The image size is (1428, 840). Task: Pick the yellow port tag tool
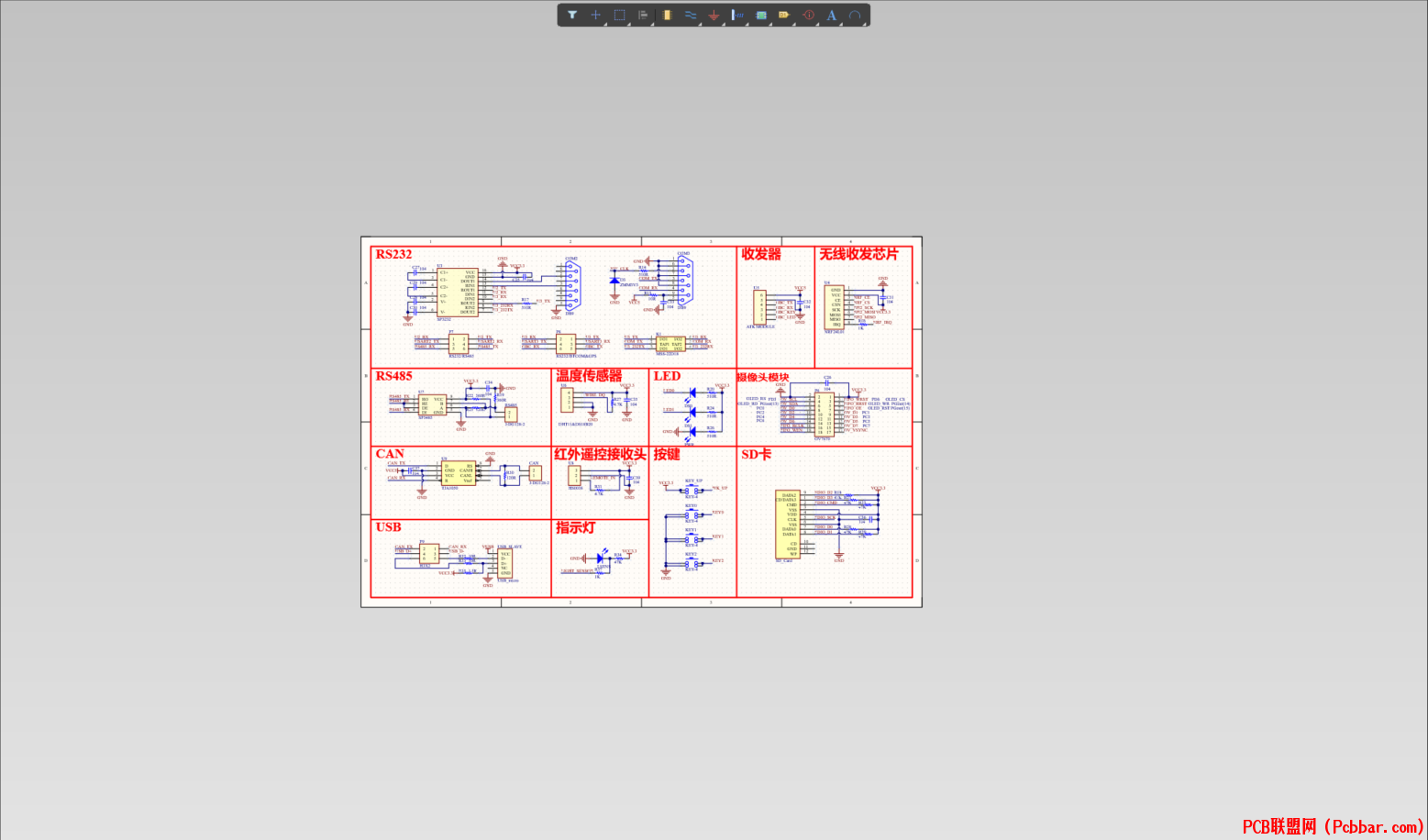coord(784,15)
